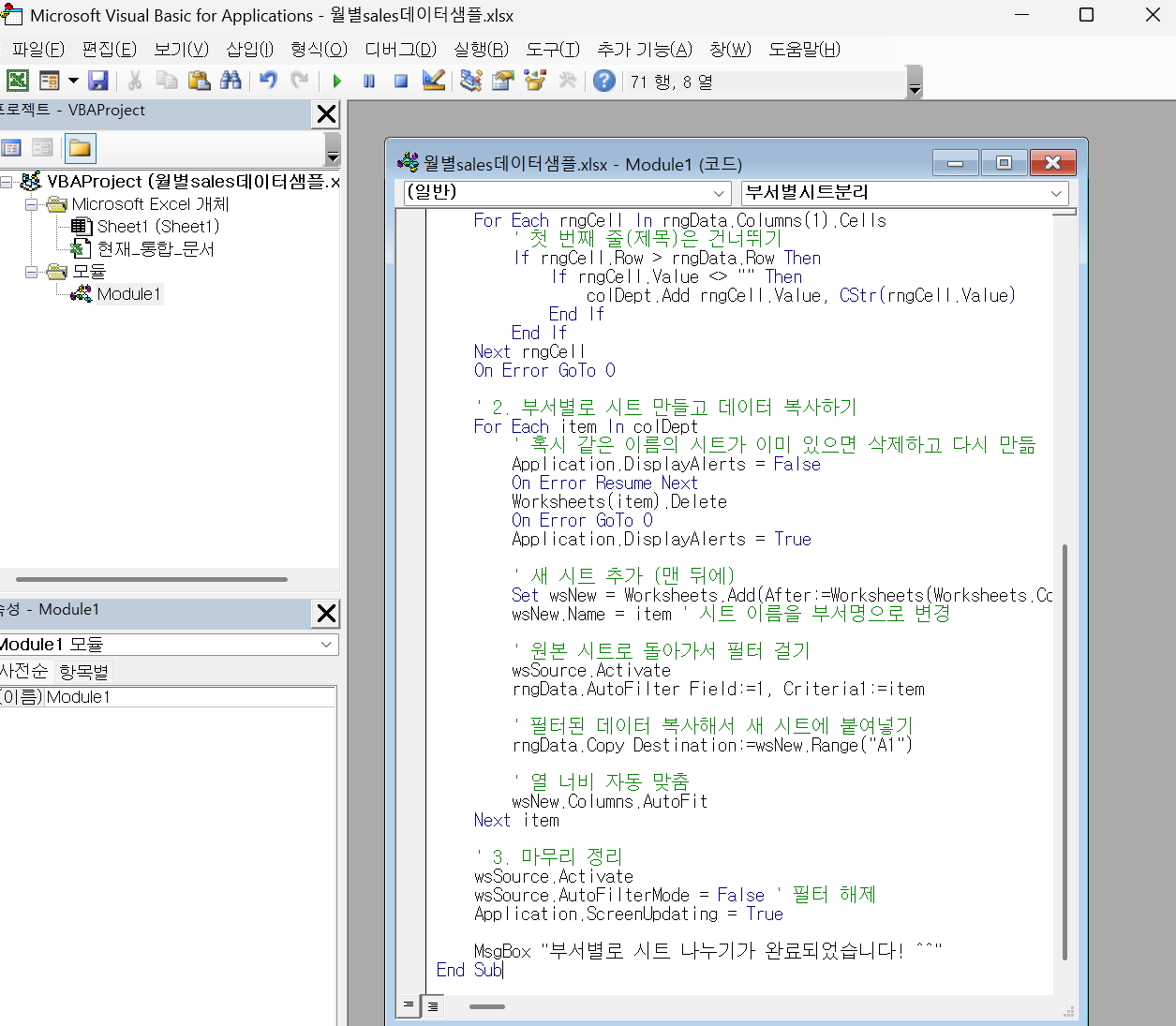1176x1026 pixels.
Task: Click the toolbar options overflow arrow
Action: tap(915, 82)
